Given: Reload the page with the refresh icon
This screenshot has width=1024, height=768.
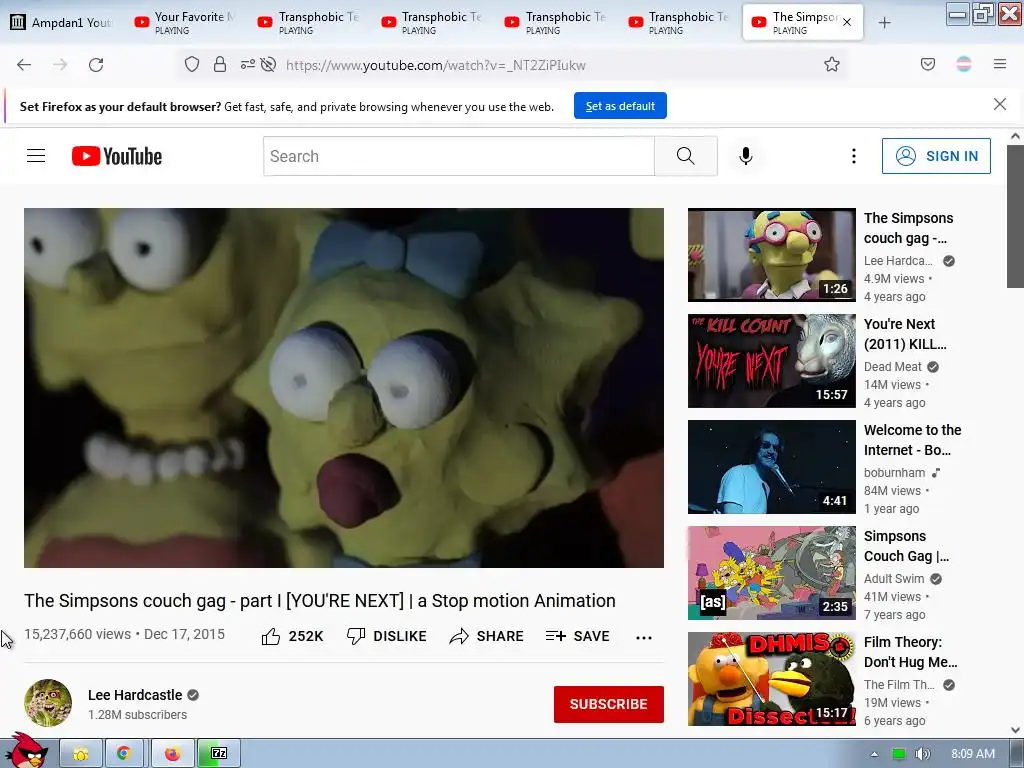Looking at the screenshot, I should (x=96, y=65).
